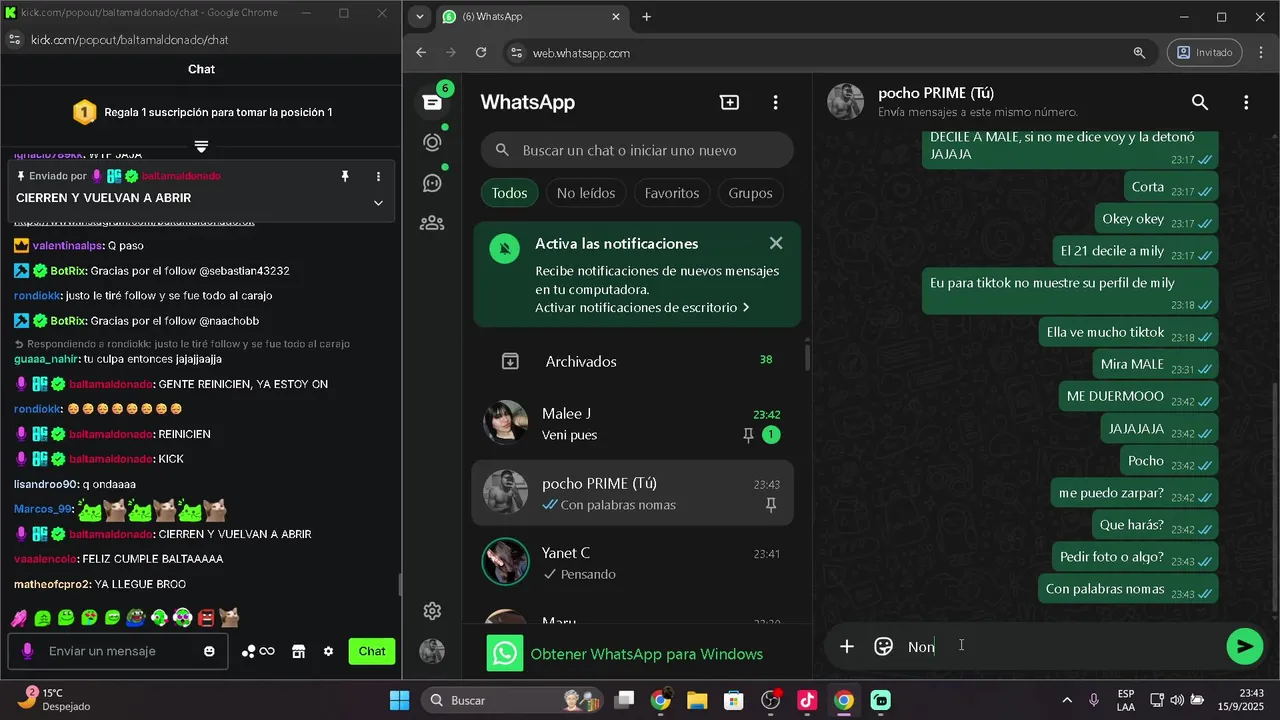Open Kick chat settings gear
The image size is (1280, 720).
pyautogui.click(x=328, y=651)
